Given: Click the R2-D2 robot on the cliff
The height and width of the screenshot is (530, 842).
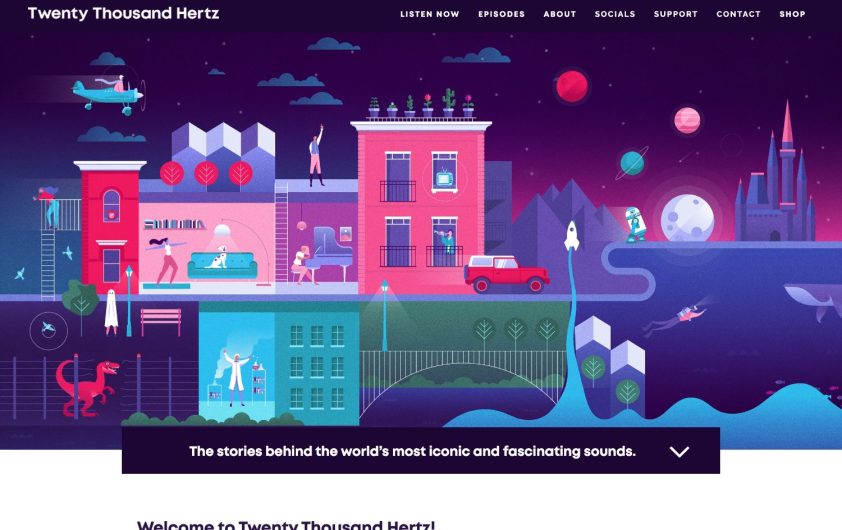Looking at the screenshot, I should 635,224.
